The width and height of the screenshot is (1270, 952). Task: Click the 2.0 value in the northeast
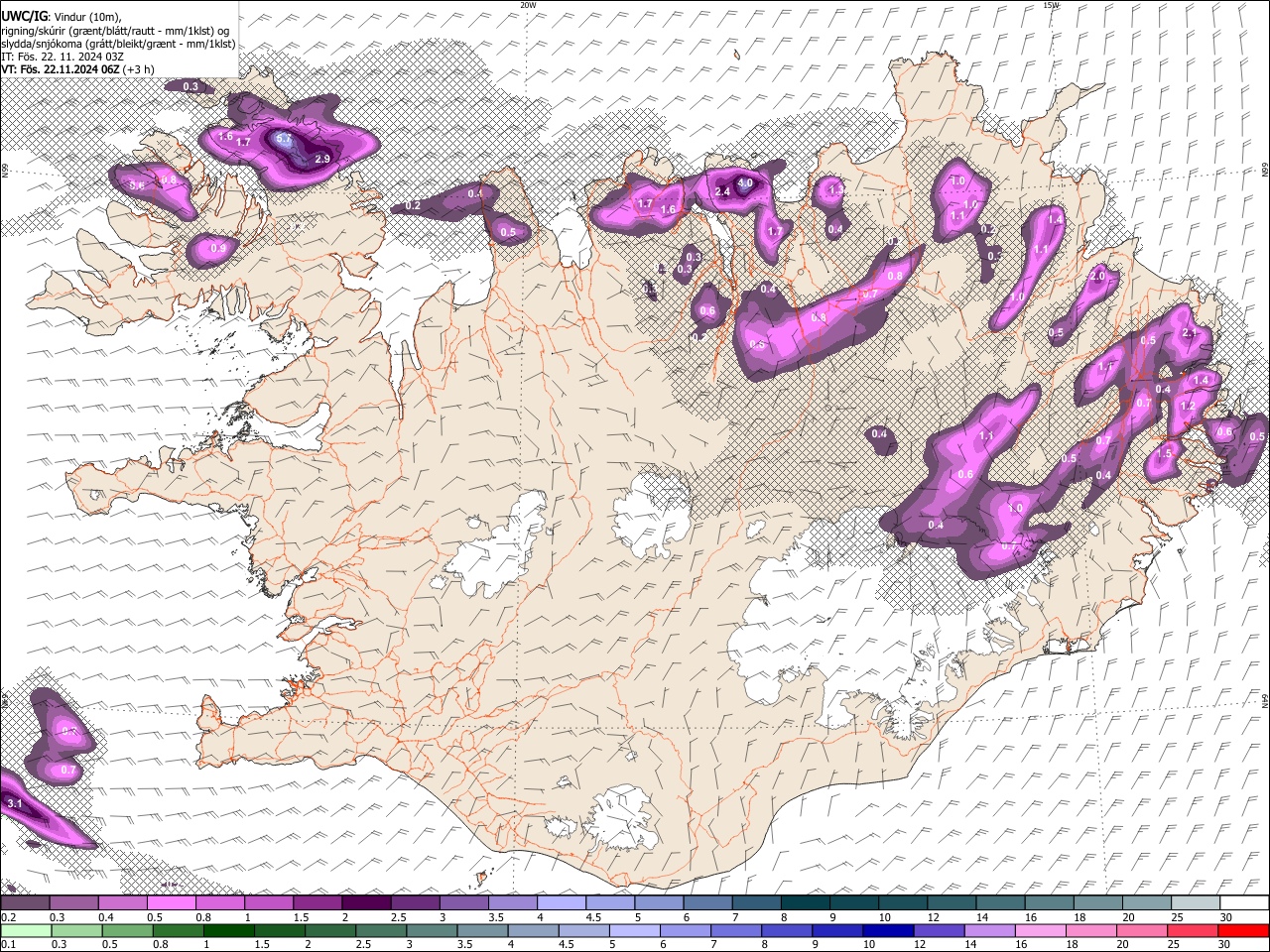(x=1097, y=276)
